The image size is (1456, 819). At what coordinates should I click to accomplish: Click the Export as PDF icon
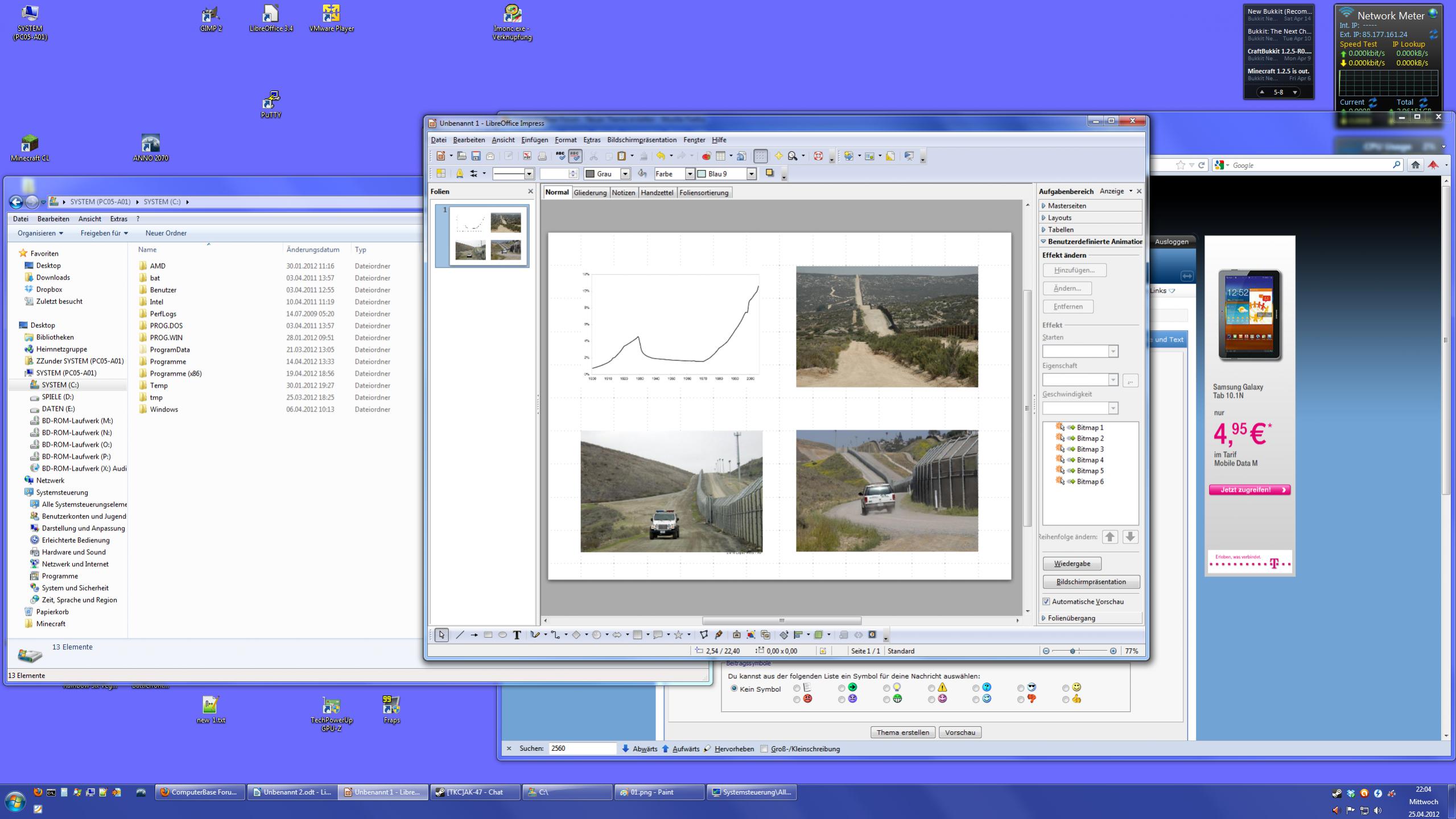pyautogui.click(x=527, y=156)
